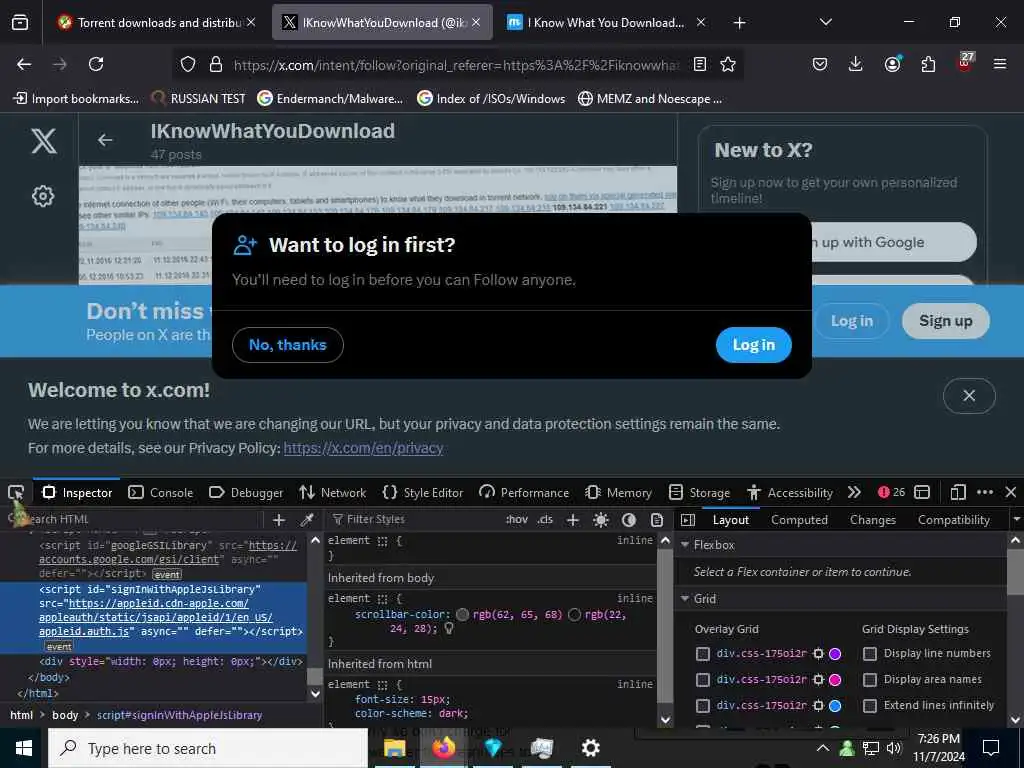Open the 26 errors indicator
This screenshot has width=1024, height=768.
891,492
